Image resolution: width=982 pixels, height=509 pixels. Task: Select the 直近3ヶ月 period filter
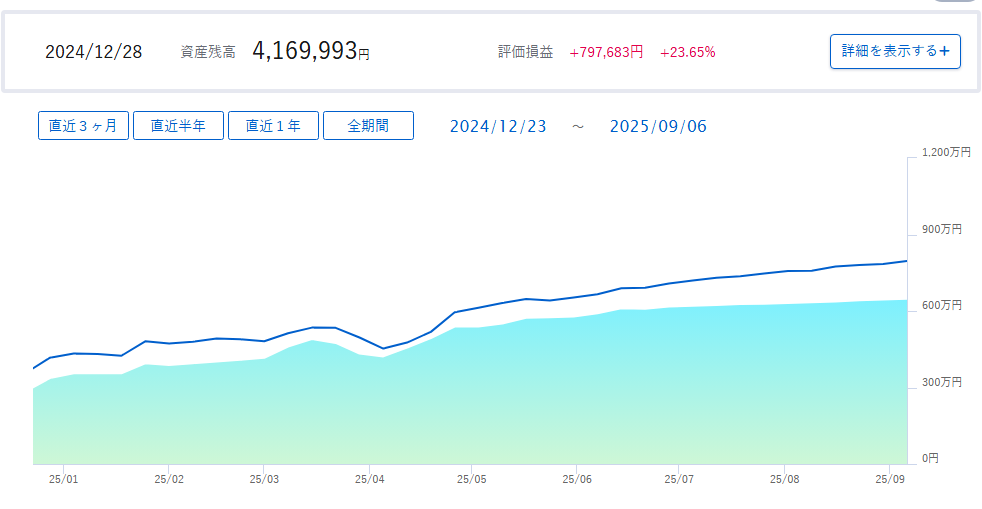[x=83, y=126]
